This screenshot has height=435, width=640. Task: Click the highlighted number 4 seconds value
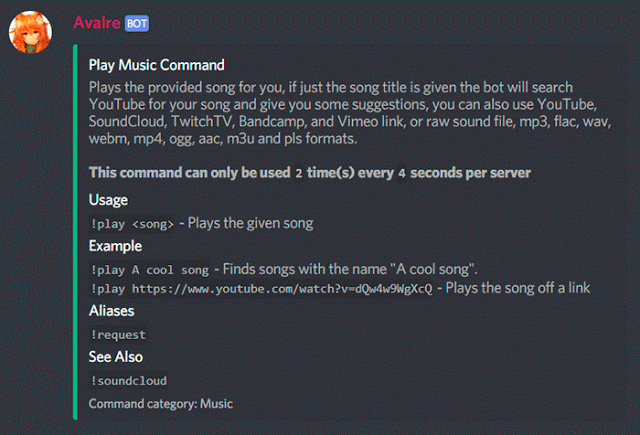pos(402,173)
